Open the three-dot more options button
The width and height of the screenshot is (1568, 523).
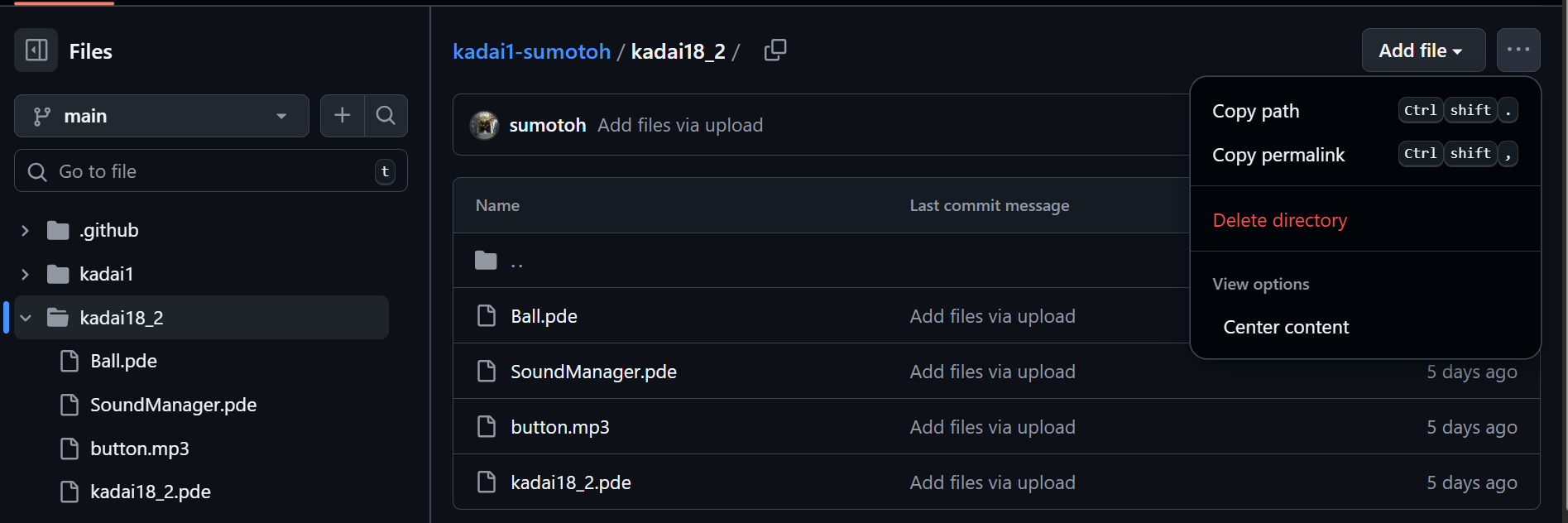point(1518,50)
